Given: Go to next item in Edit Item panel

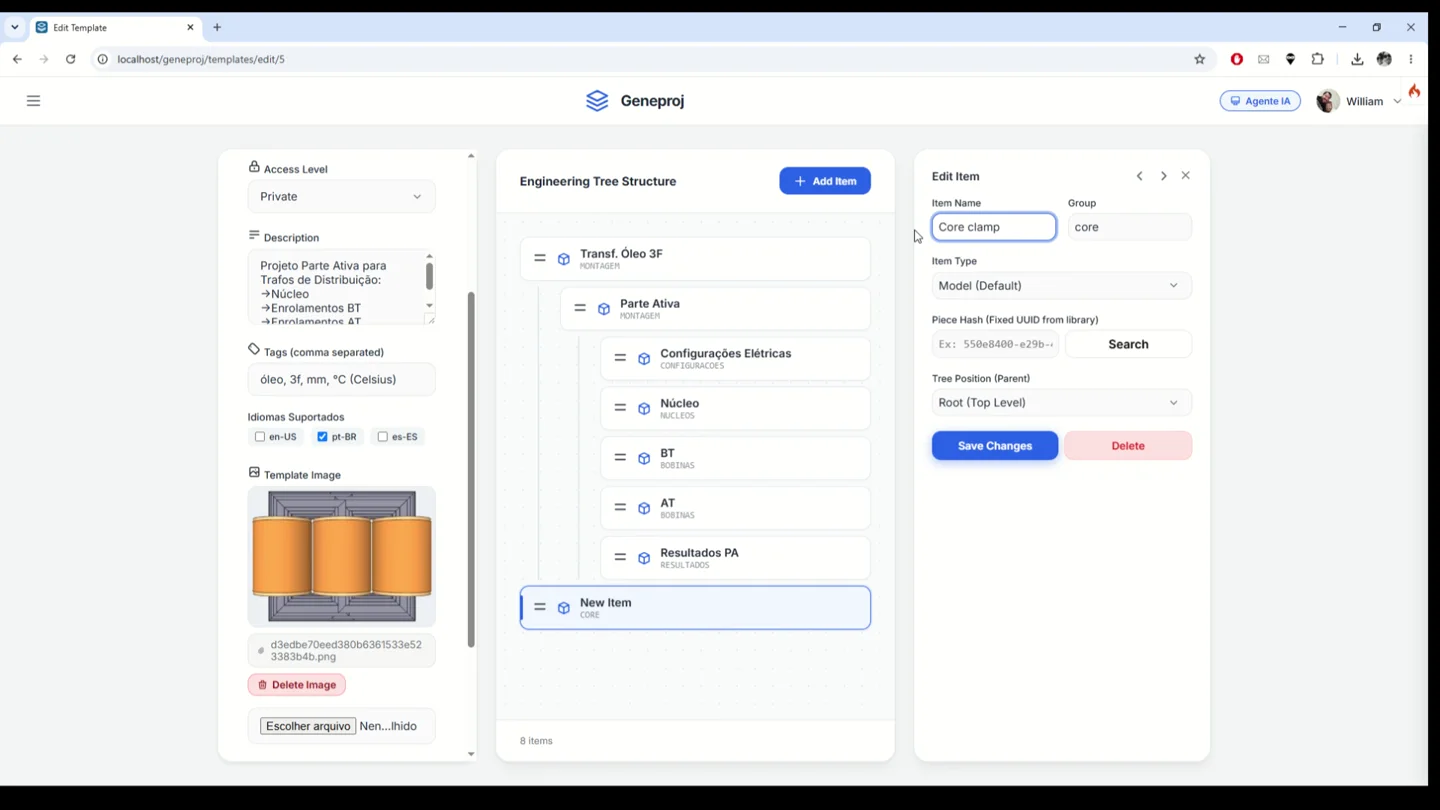Looking at the screenshot, I should click(x=1163, y=176).
